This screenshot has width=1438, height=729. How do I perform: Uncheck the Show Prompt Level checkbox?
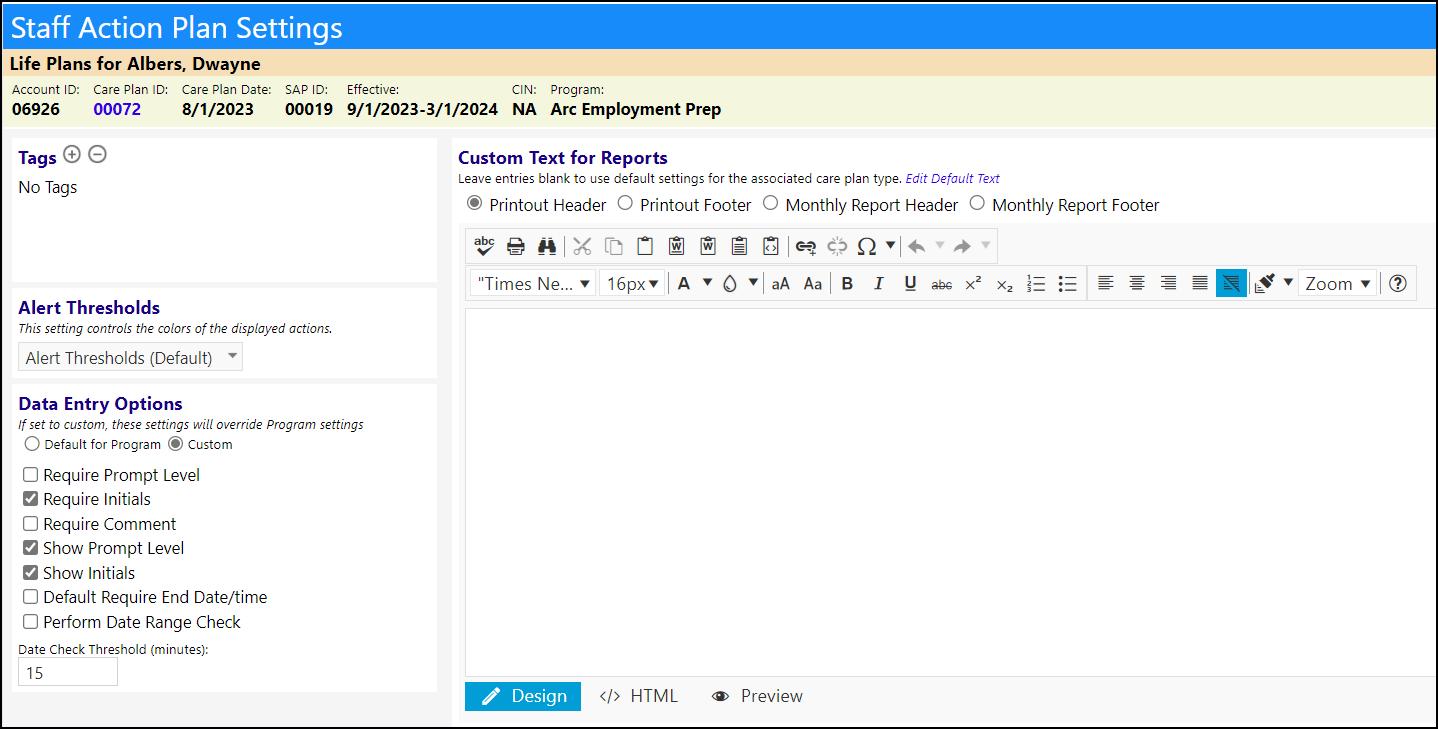[31, 548]
